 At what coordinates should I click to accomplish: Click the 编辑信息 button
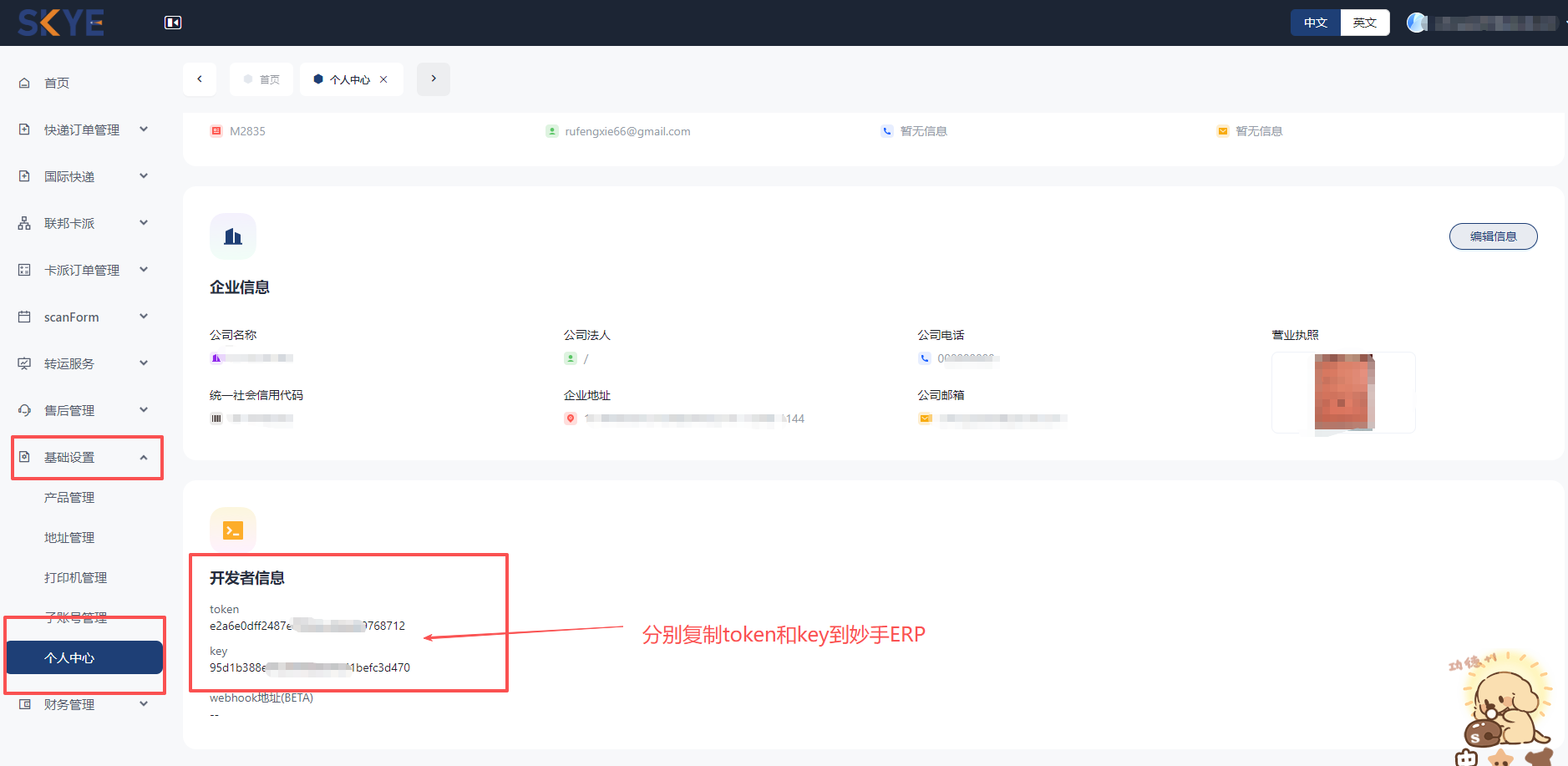1493,236
